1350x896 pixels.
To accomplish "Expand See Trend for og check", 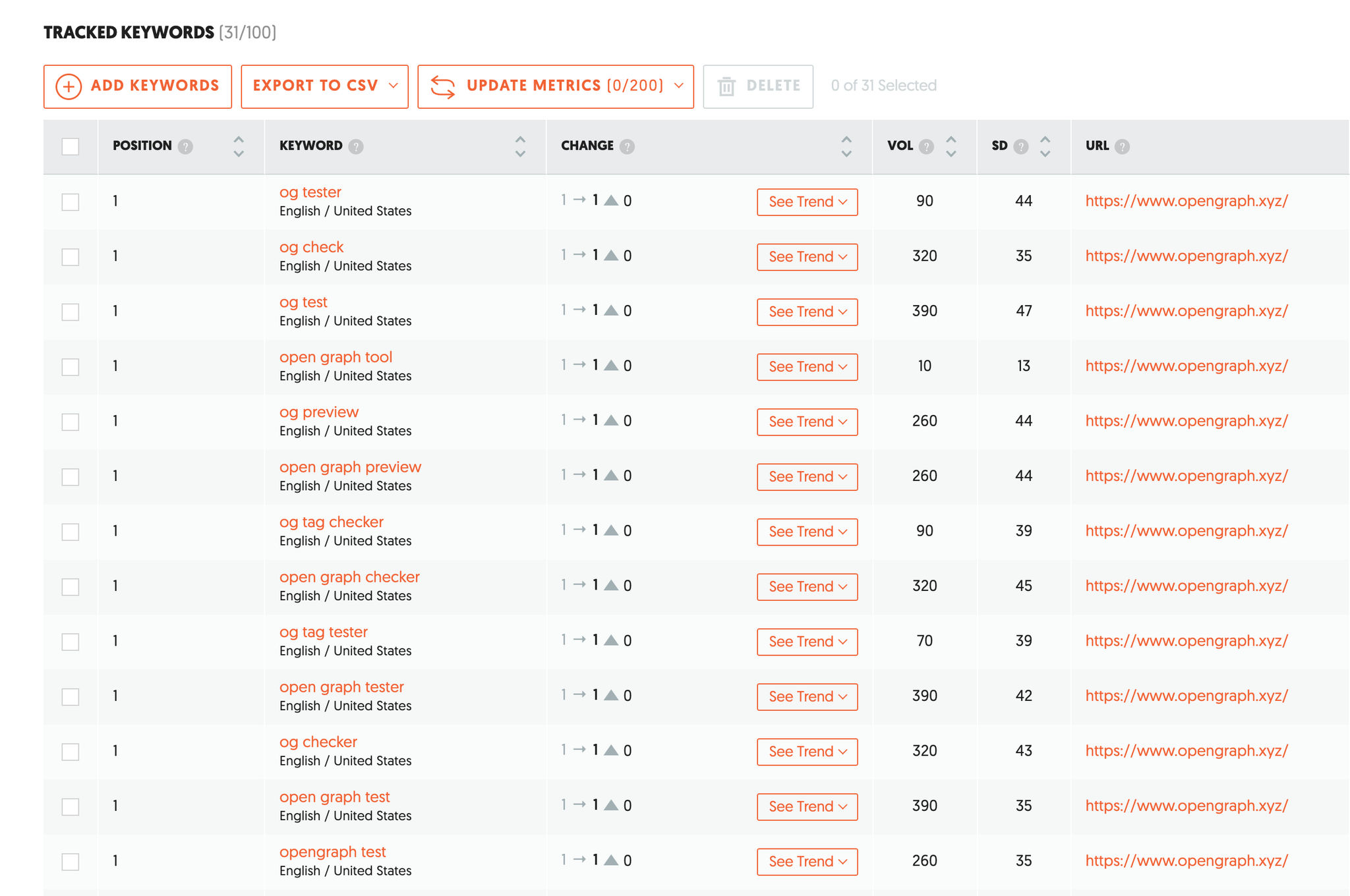I will coord(807,257).
